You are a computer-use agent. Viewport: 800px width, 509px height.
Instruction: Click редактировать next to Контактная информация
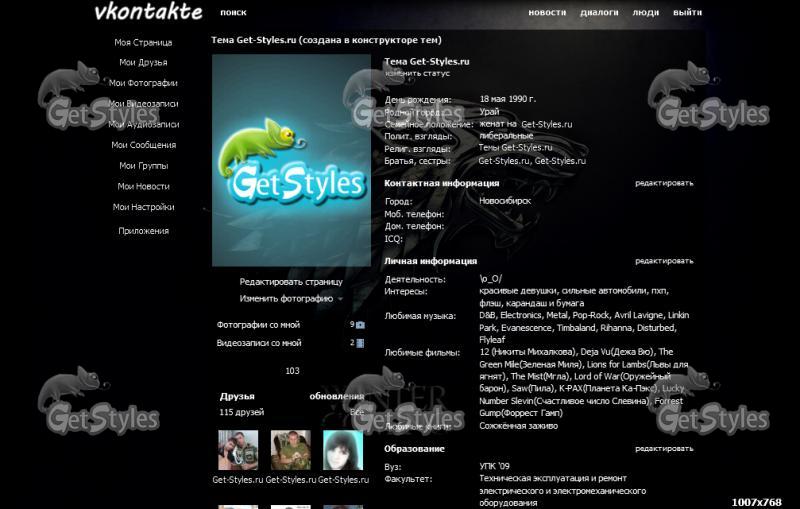pos(664,183)
